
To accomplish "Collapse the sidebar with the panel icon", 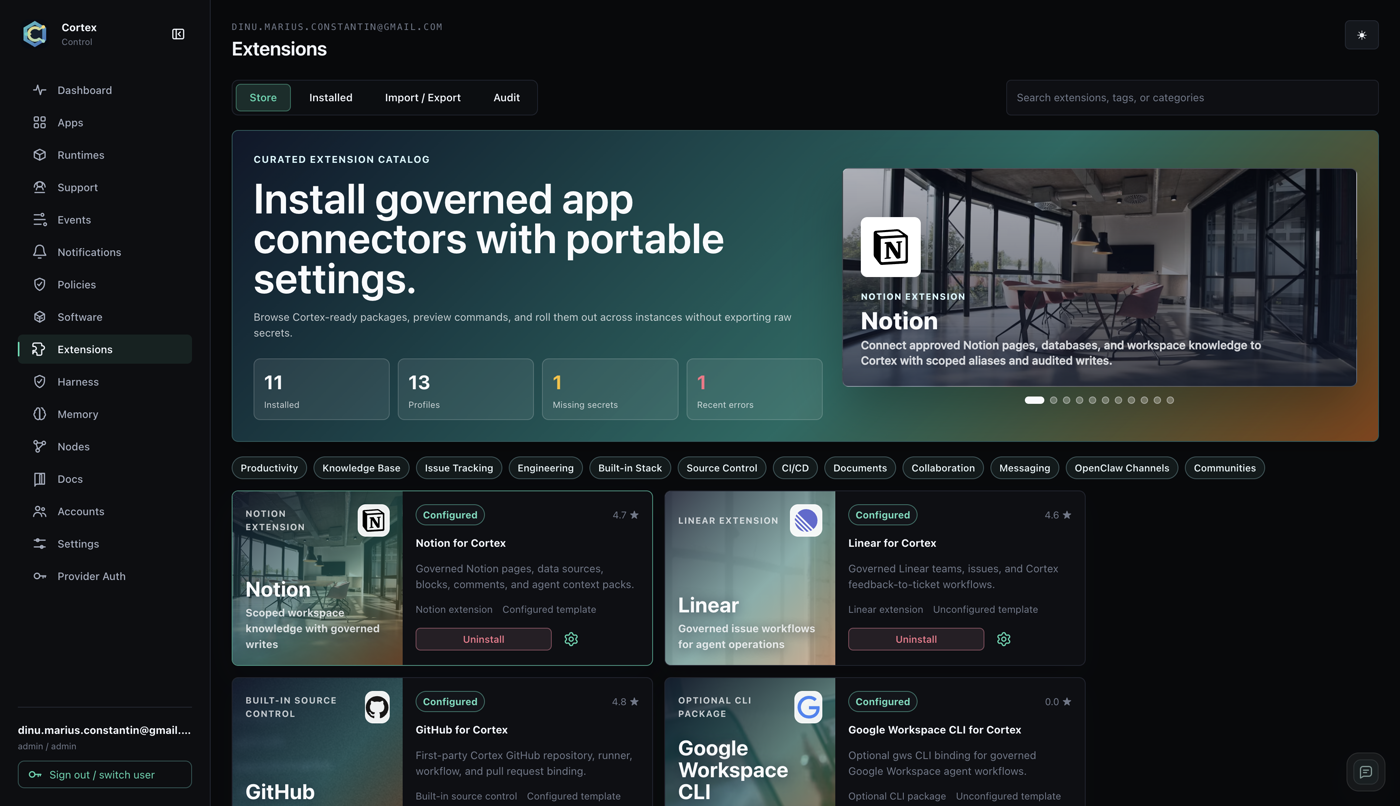I will coord(178,34).
